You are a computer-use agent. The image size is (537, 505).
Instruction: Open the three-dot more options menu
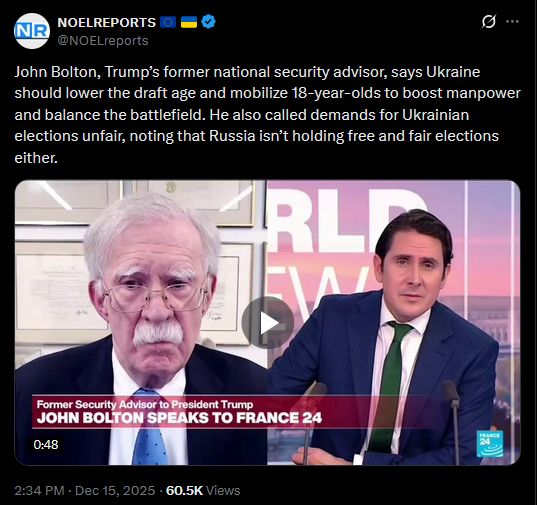[x=512, y=22]
